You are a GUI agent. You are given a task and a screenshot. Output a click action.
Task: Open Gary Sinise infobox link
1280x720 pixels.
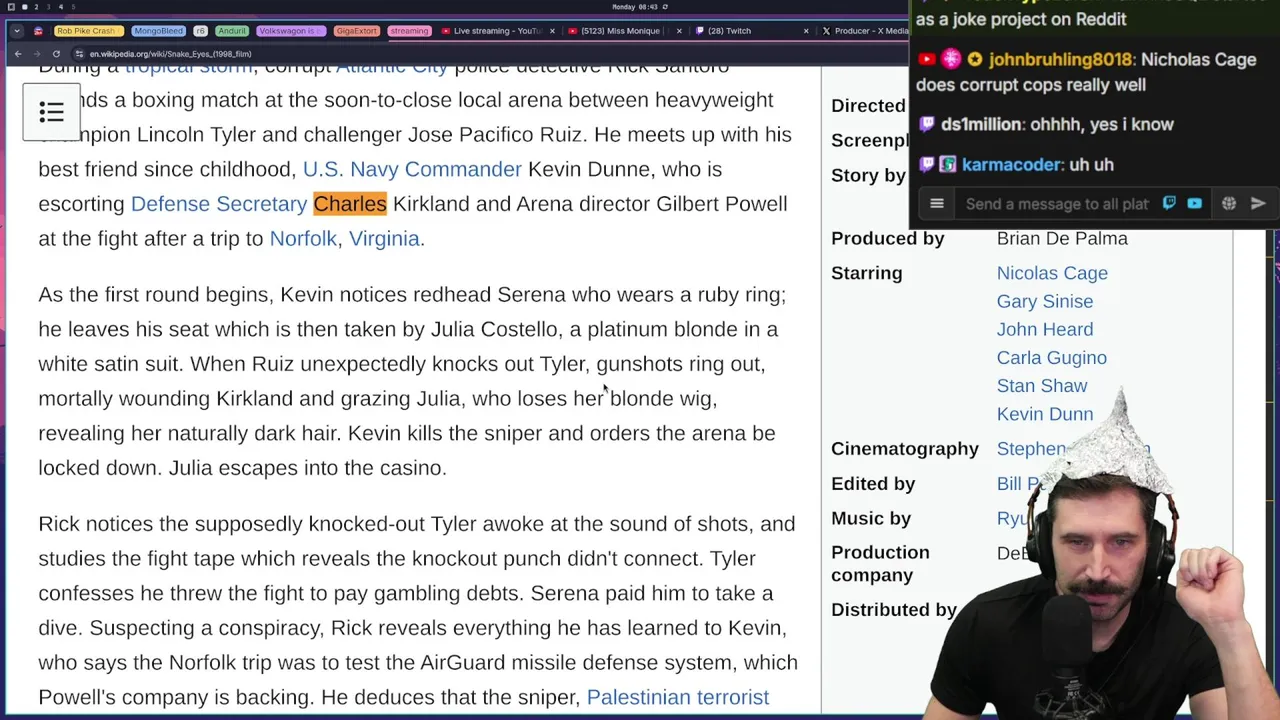(x=1045, y=301)
